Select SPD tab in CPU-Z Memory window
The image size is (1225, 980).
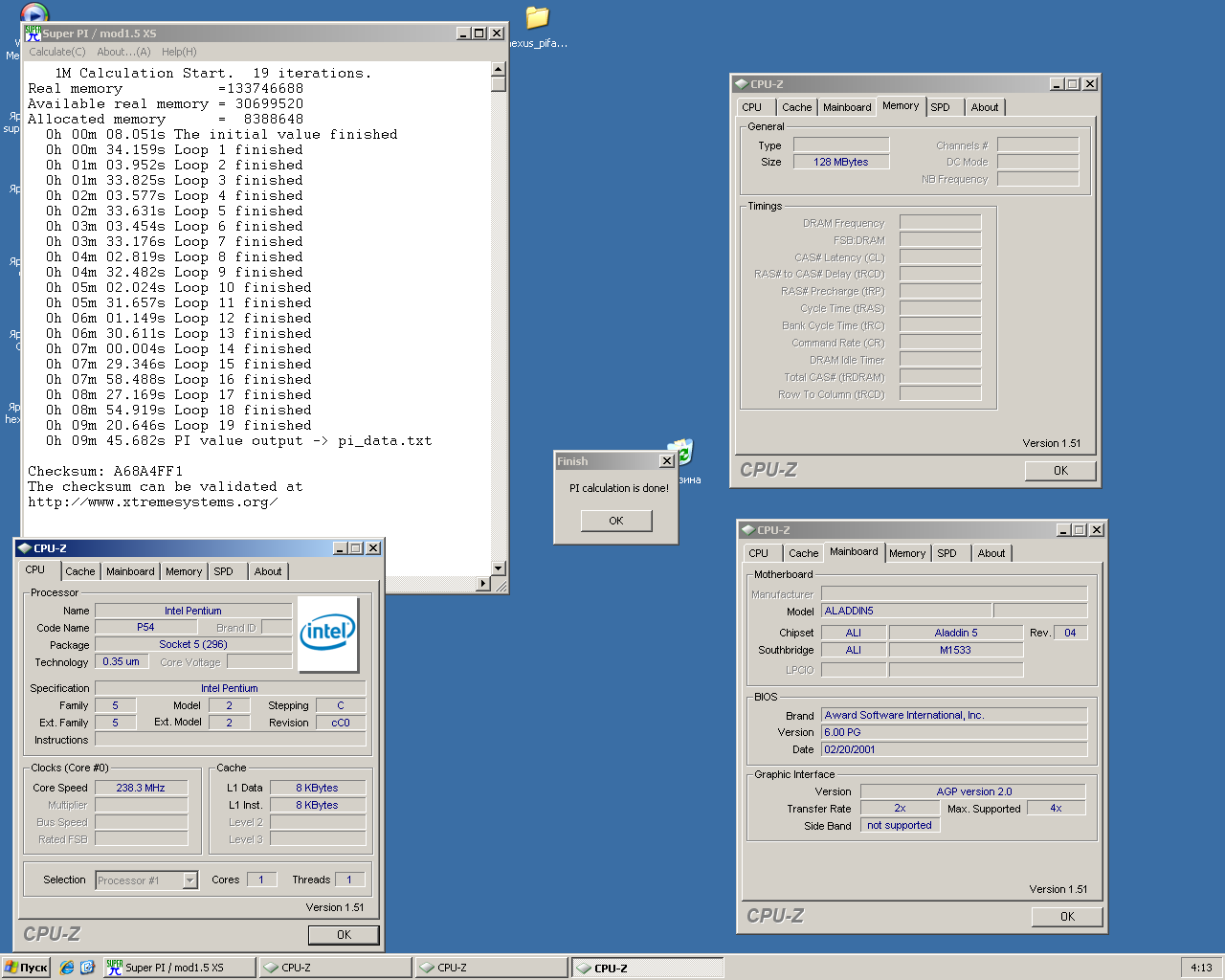[941, 107]
